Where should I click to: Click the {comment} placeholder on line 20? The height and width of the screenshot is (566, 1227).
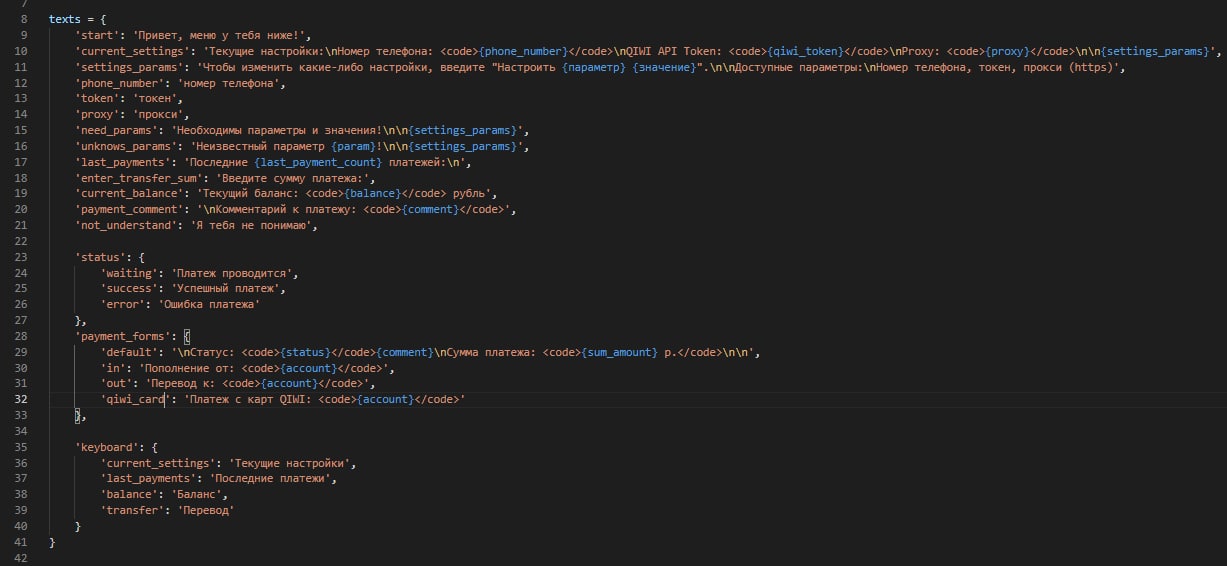click(x=431, y=210)
